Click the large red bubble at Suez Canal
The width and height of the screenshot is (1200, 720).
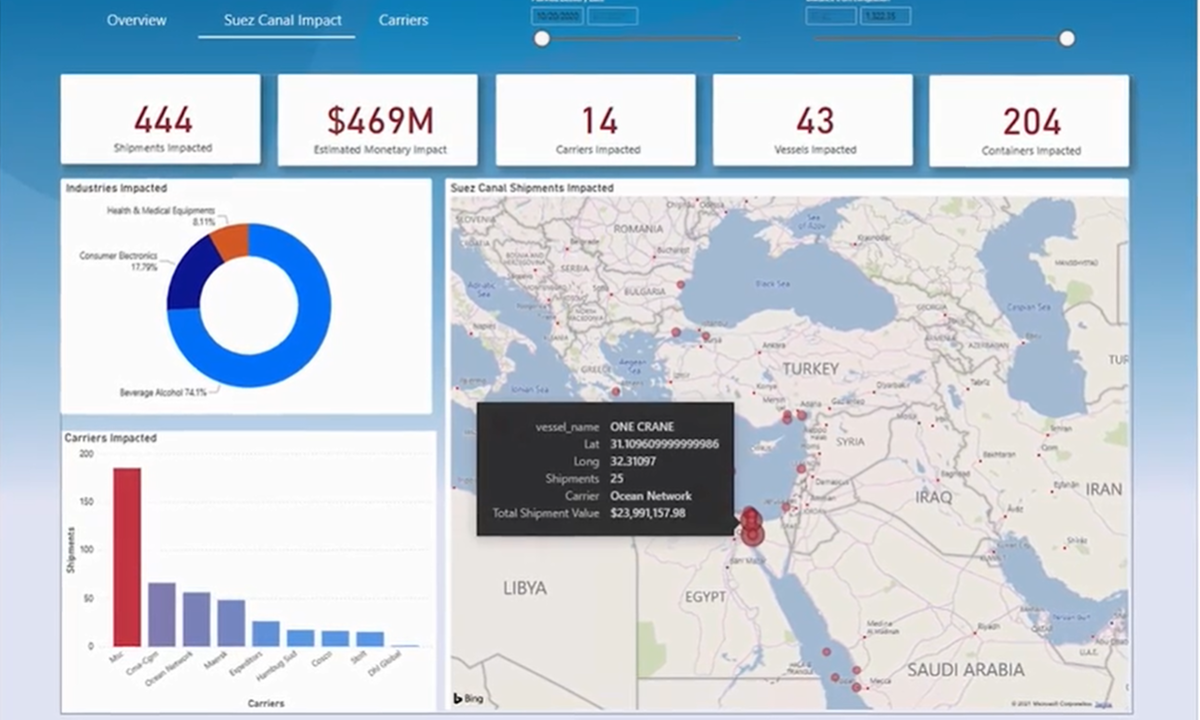coord(755,535)
